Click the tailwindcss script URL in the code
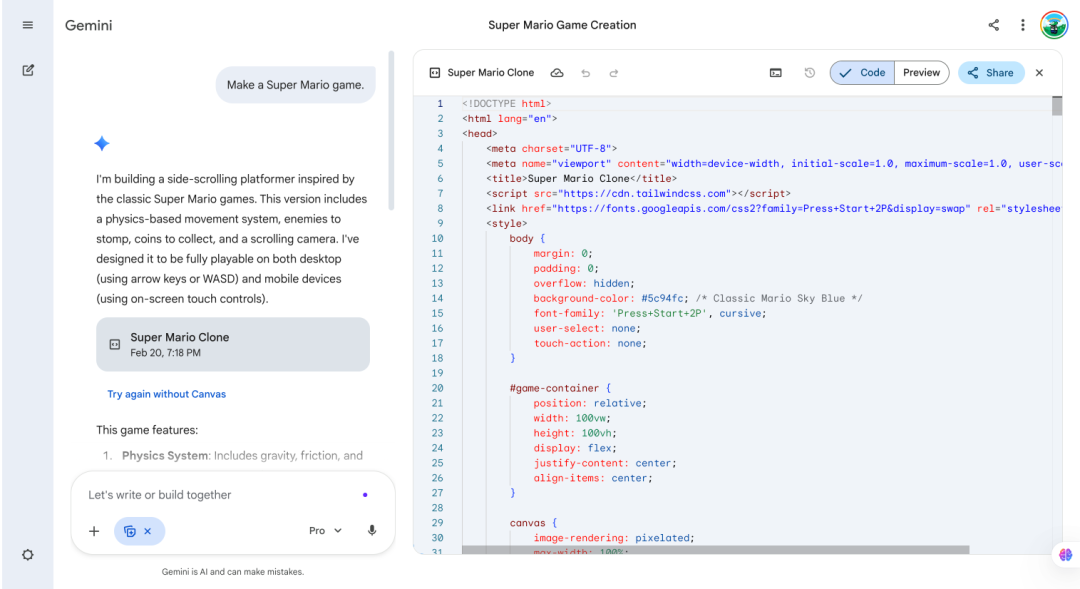 click(x=643, y=194)
